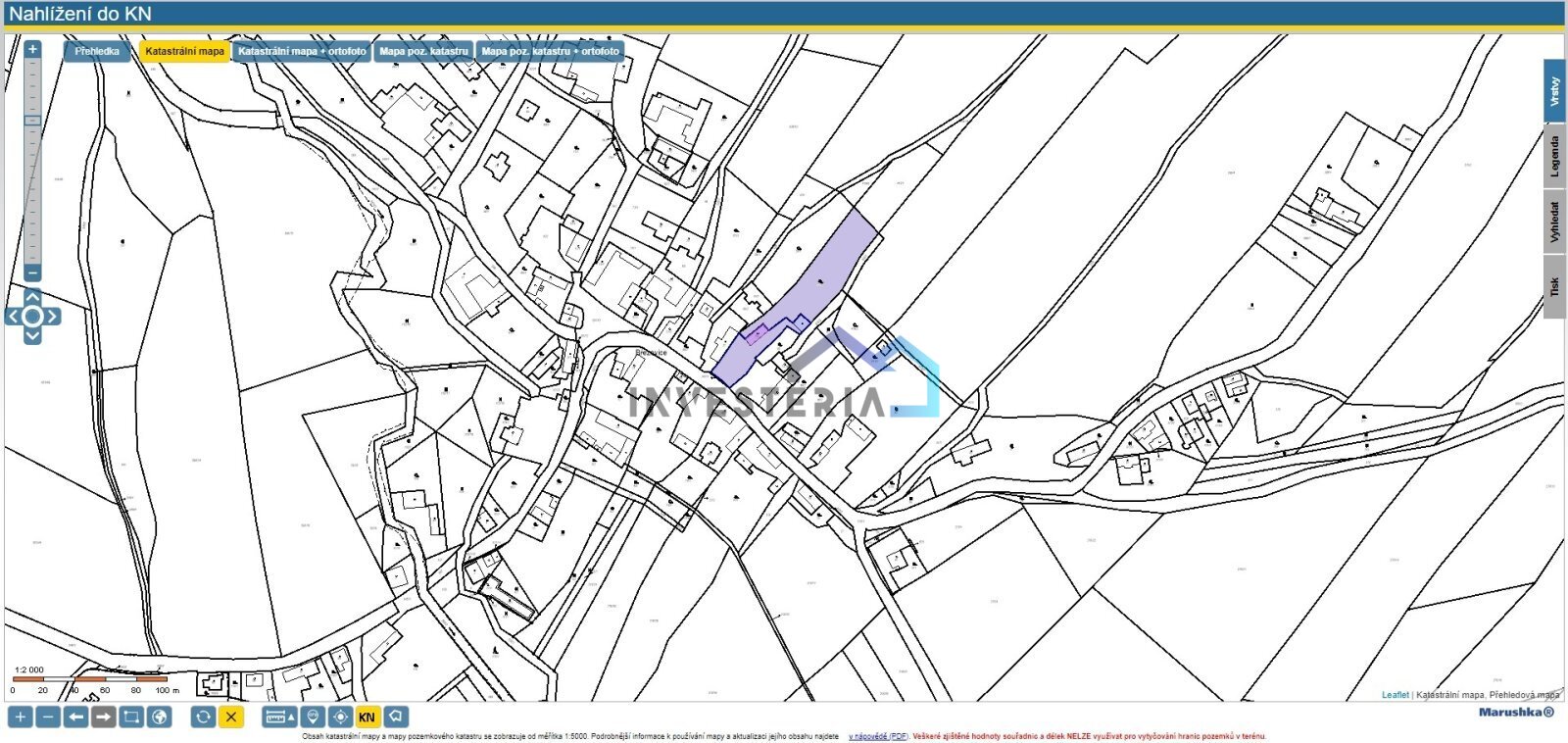This screenshot has width=1568, height=743.
Task: Click the refresh map icon
Action: point(203,717)
